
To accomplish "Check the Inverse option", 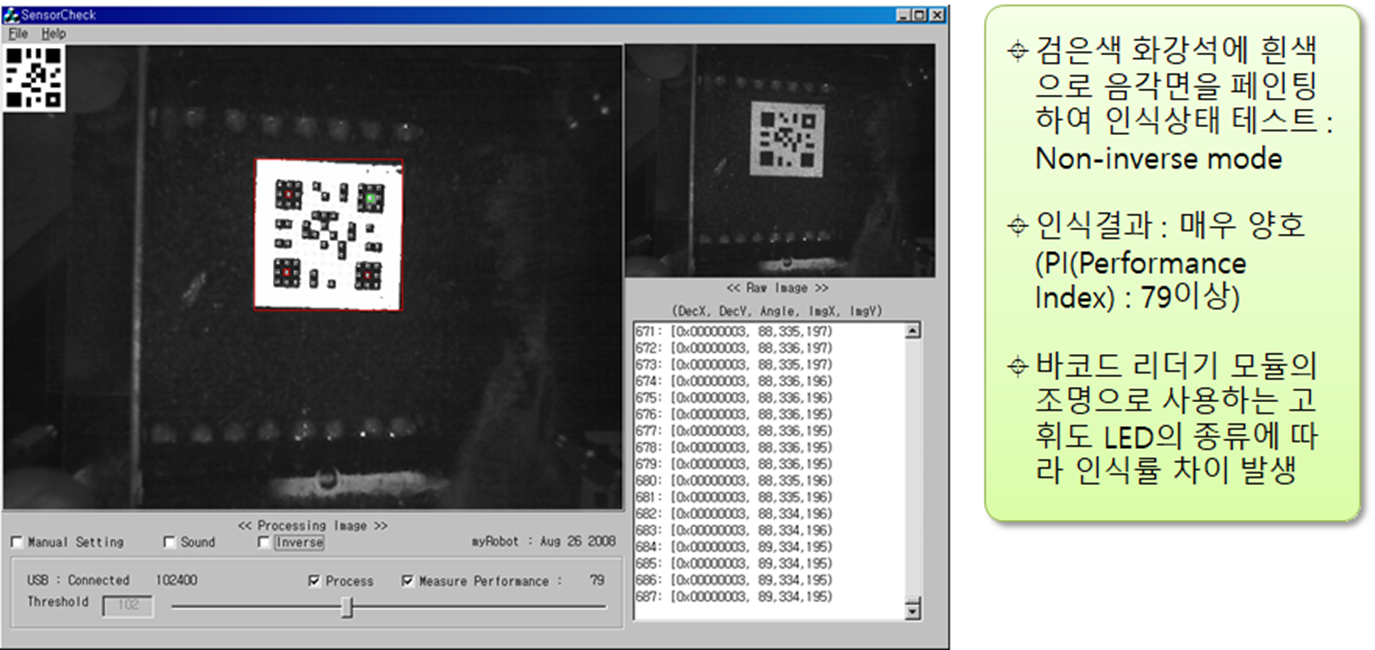I will click(264, 542).
